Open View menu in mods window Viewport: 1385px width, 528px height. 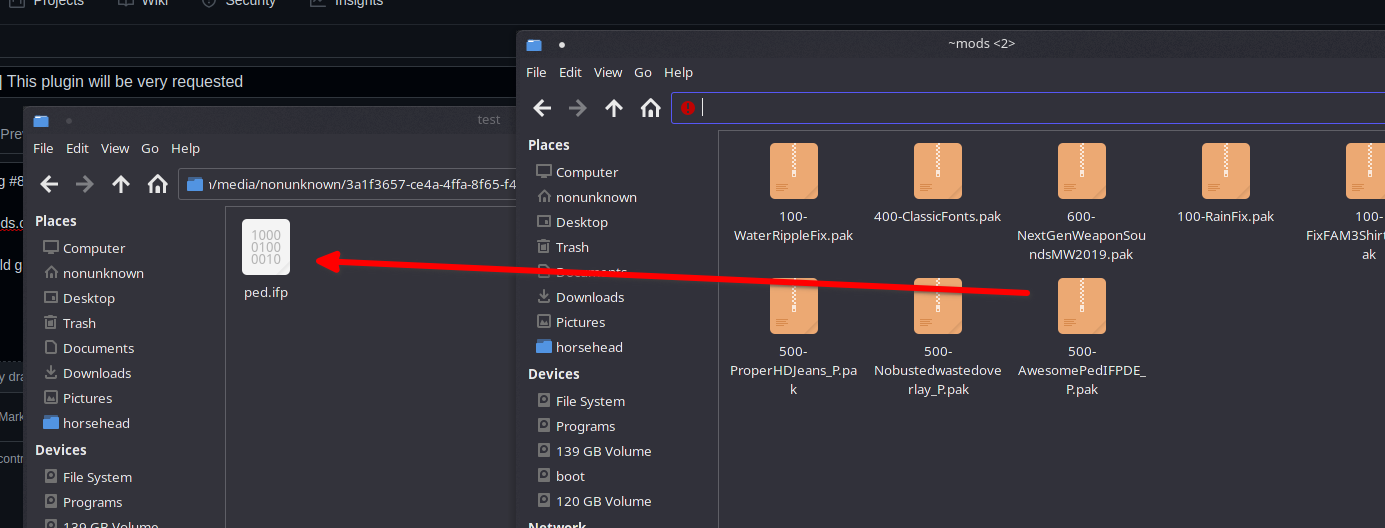pyautogui.click(x=608, y=72)
